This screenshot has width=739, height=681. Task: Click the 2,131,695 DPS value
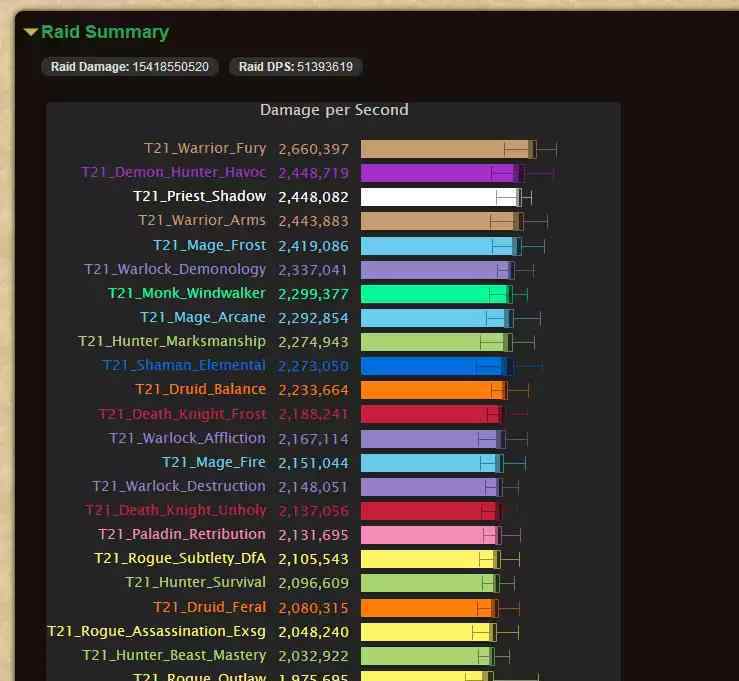(x=313, y=536)
